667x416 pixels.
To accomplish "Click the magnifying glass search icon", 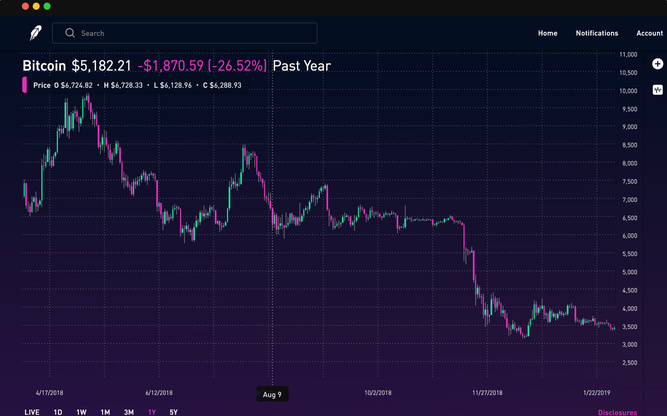I will (70, 33).
